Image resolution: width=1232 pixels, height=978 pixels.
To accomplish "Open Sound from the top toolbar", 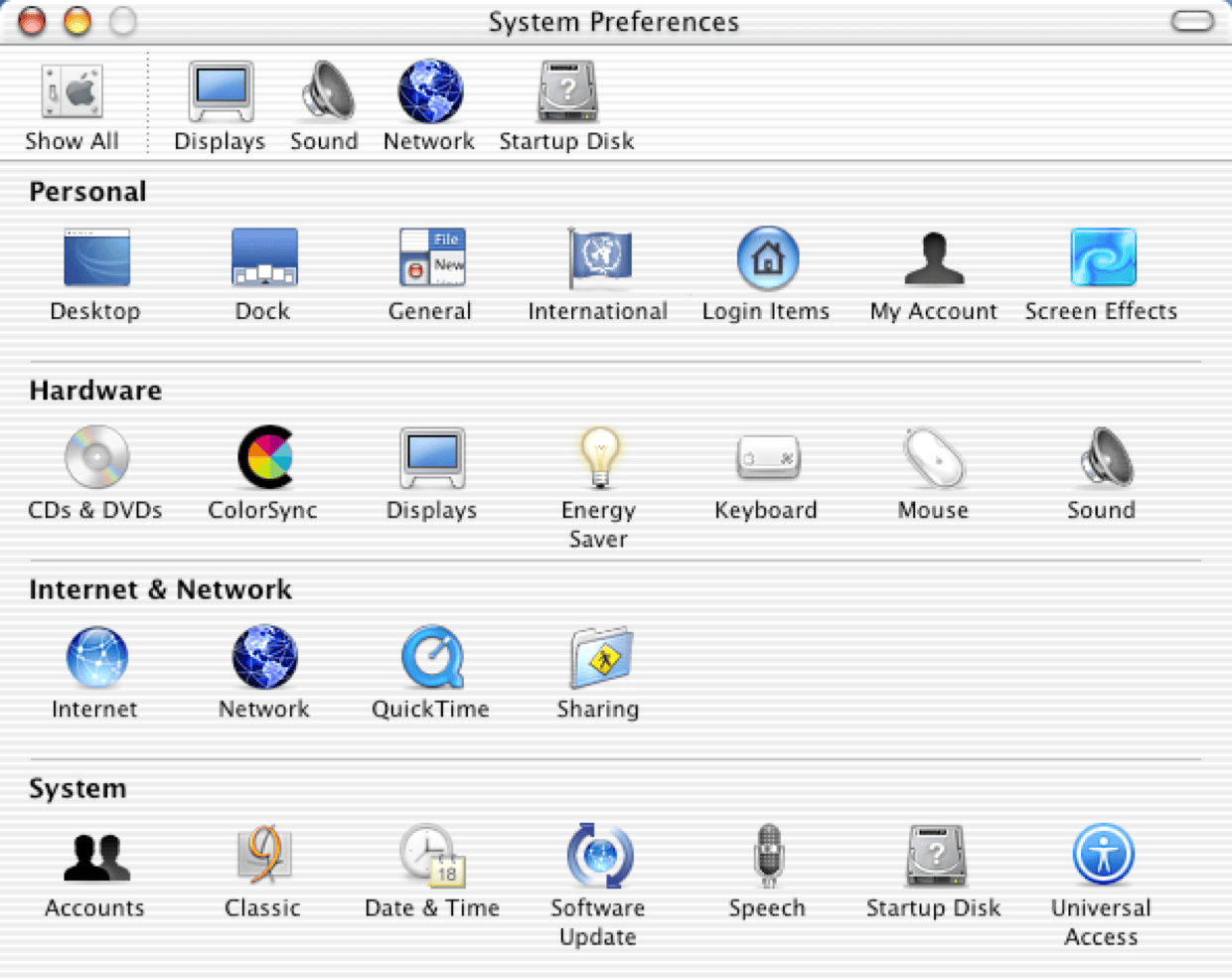I will [327, 91].
